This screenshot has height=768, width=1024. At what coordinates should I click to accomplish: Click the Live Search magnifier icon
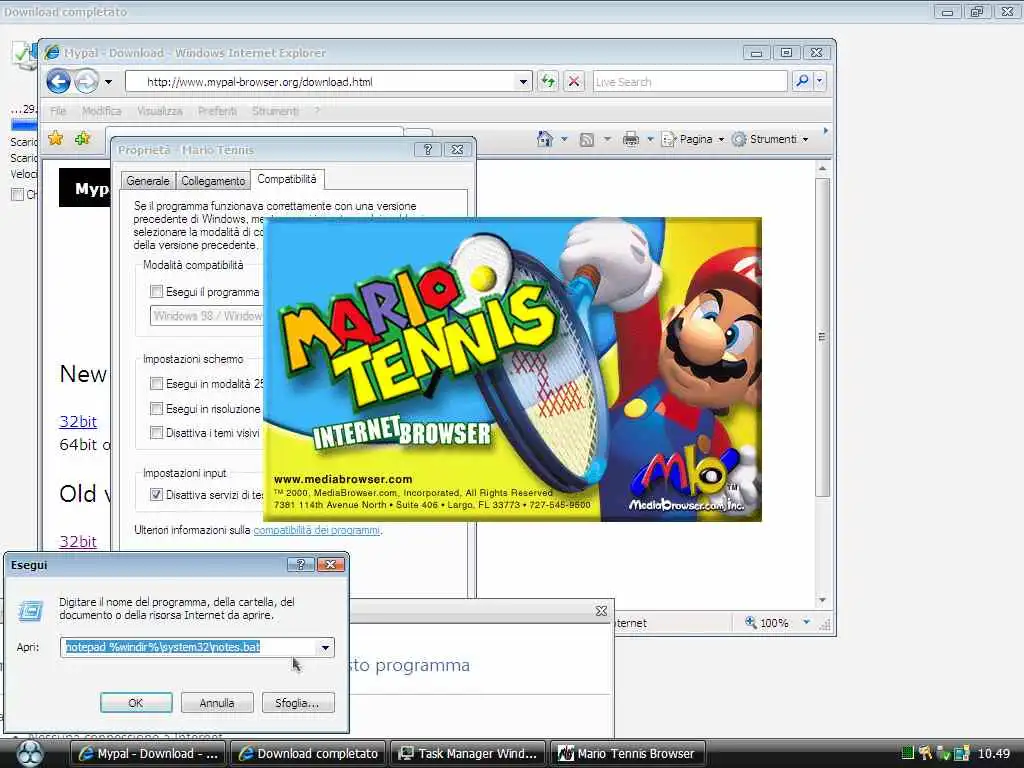pos(801,81)
